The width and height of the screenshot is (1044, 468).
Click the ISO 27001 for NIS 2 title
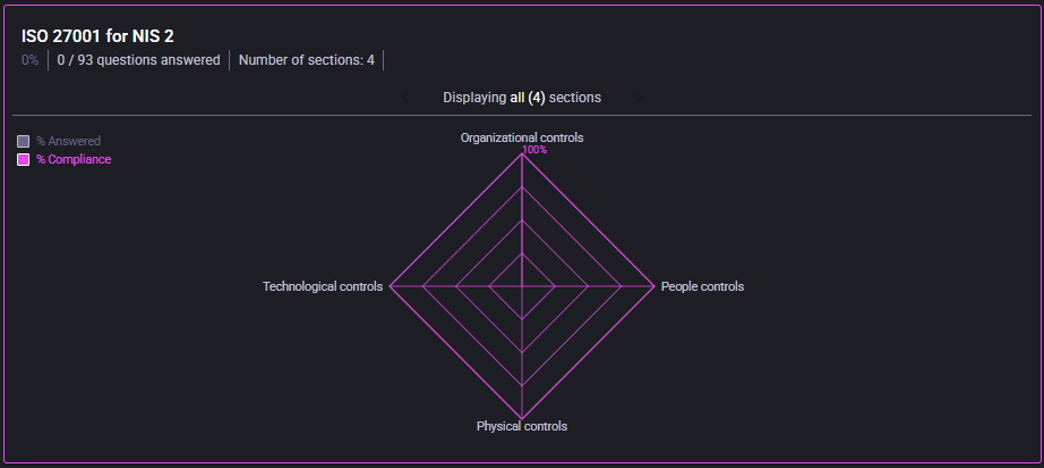pos(97,37)
